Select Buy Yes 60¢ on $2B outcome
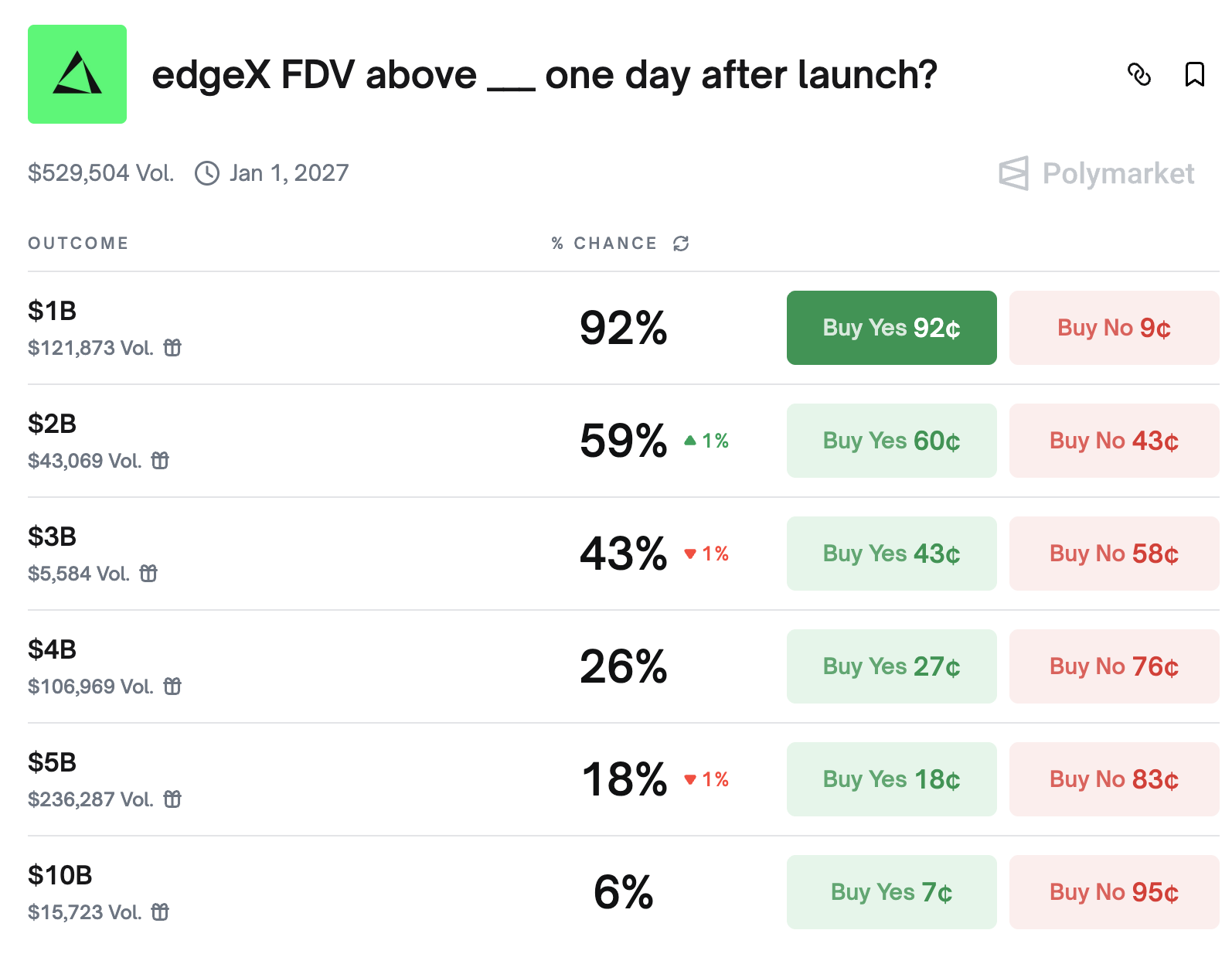The height and width of the screenshot is (954, 1232). 891,441
